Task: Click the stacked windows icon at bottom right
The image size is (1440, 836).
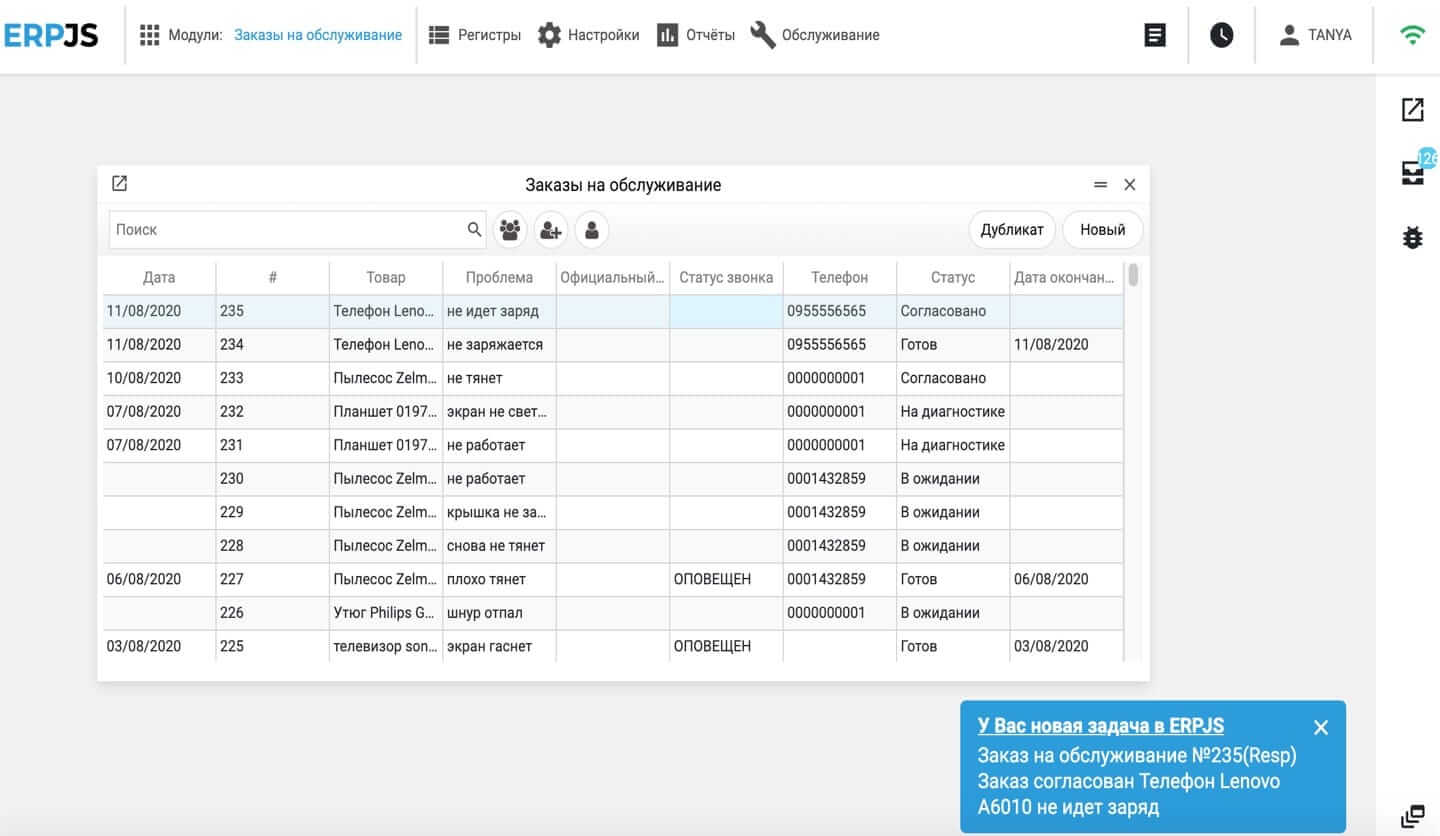Action: coord(1412,816)
